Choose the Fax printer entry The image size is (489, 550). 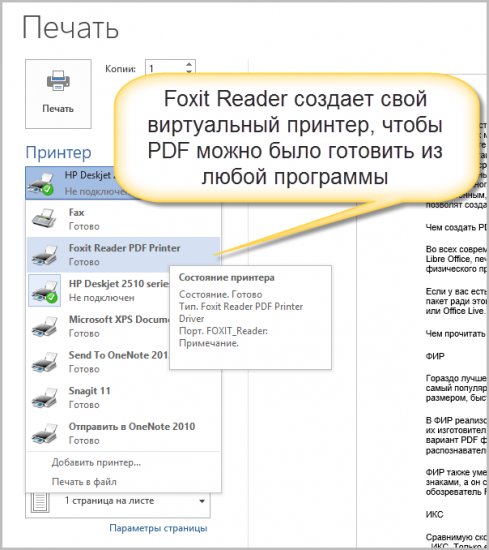123,219
